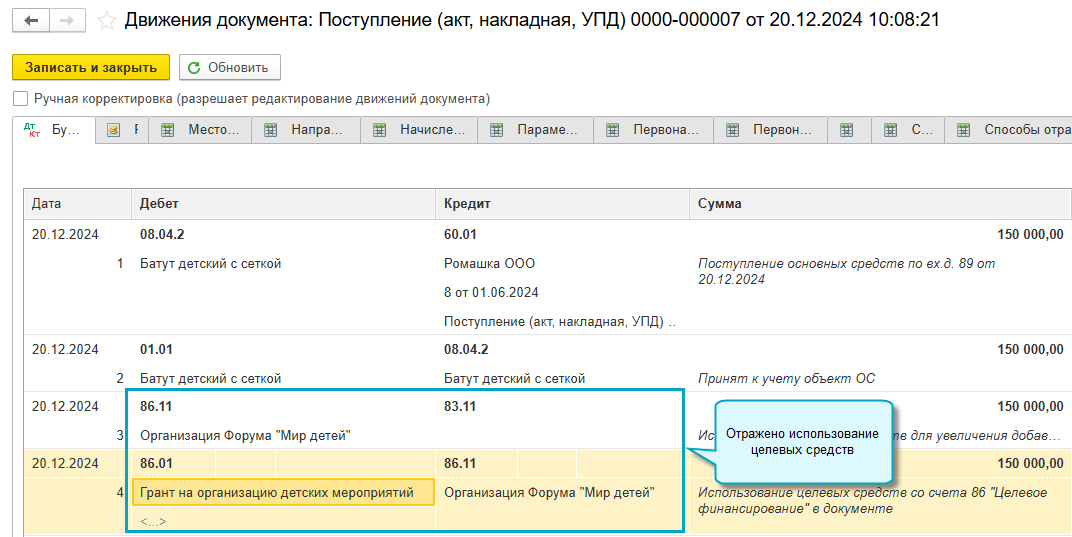
Task: Select the Напра… tab
Action: pyautogui.click(x=317, y=130)
